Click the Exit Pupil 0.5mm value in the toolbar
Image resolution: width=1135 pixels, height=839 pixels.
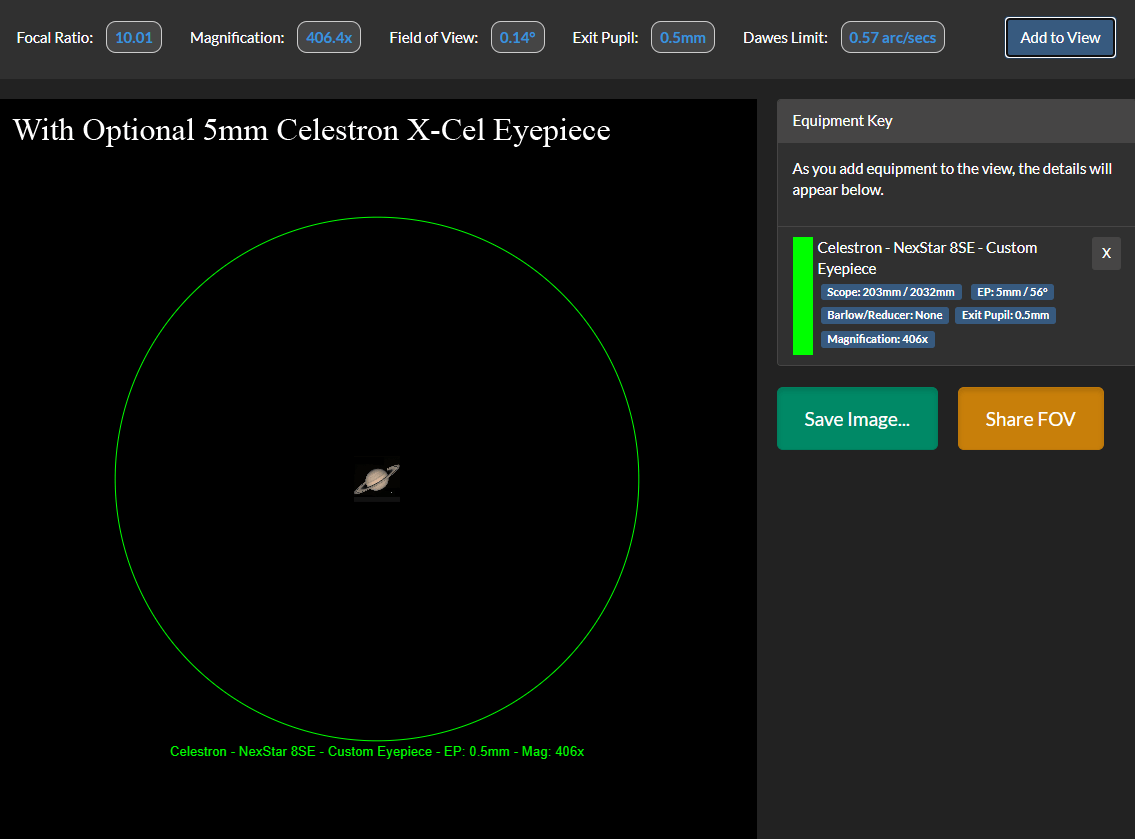coord(682,36)
